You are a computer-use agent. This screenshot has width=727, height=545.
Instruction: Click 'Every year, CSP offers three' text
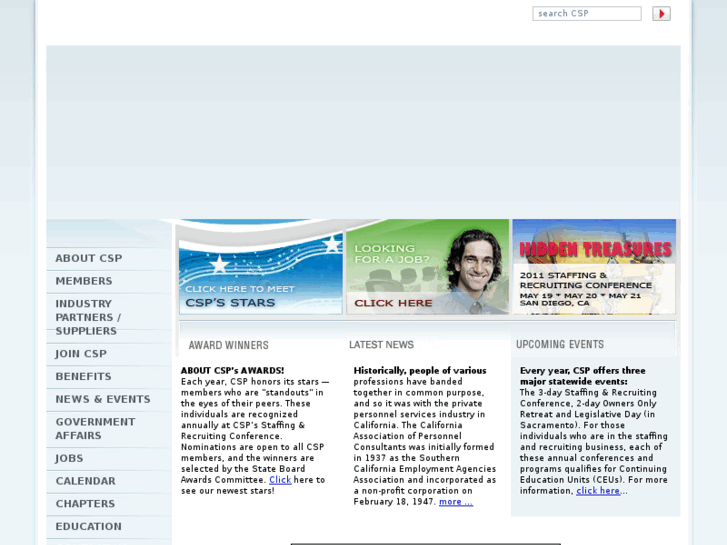coord(582,371)
